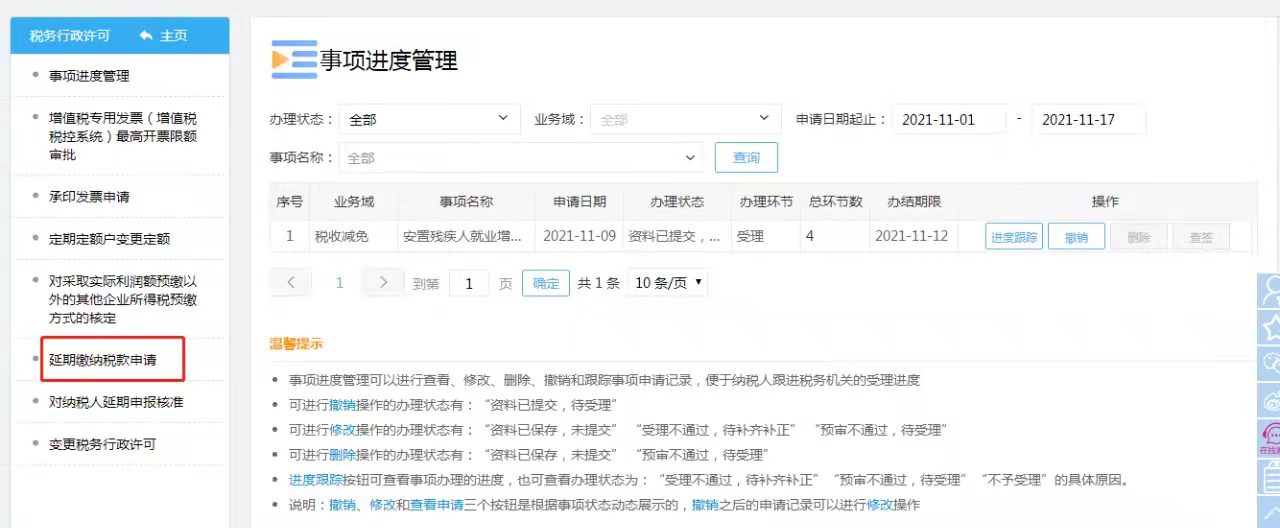The height and width of the screenshot is (528, 1280).
Task: Click the 总环节数 column header
Action: [835, 201]
